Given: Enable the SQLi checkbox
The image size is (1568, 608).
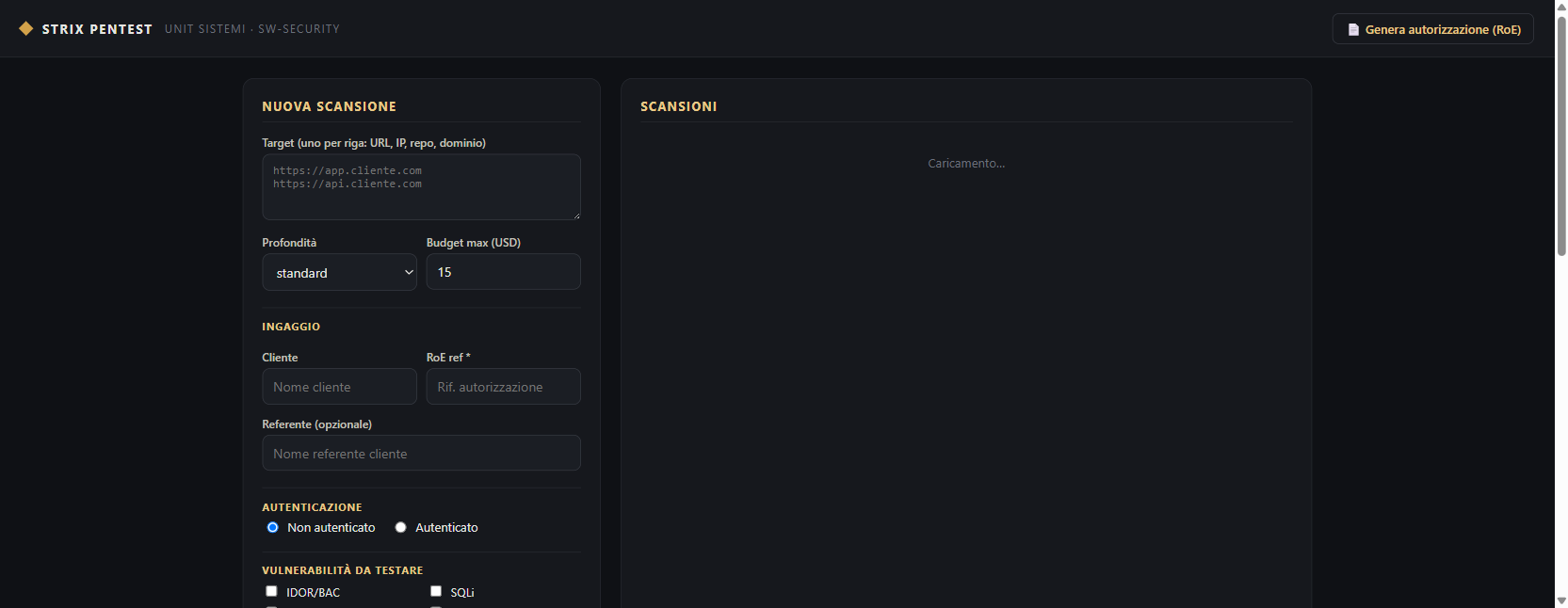Looking at the screenshot, I should pyautogui.click(x=436, y=591).
